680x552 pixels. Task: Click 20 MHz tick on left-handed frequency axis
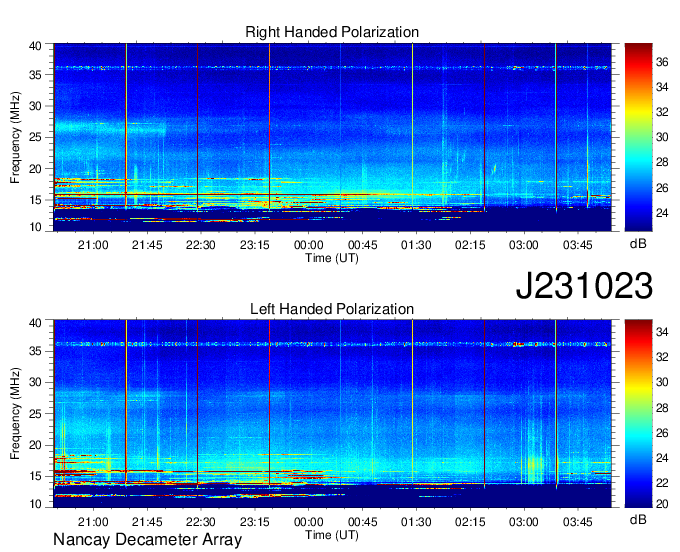35,445
